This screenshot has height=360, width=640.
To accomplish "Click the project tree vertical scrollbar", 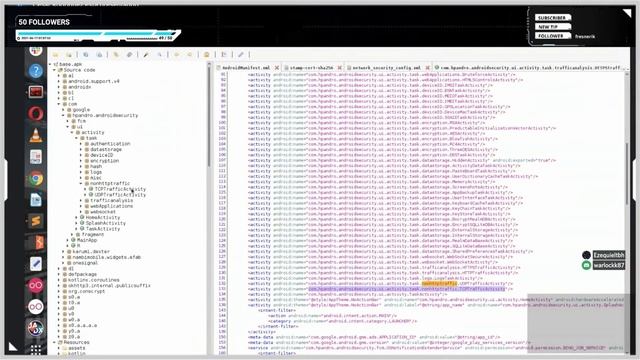I will click(x=209, y=114).
